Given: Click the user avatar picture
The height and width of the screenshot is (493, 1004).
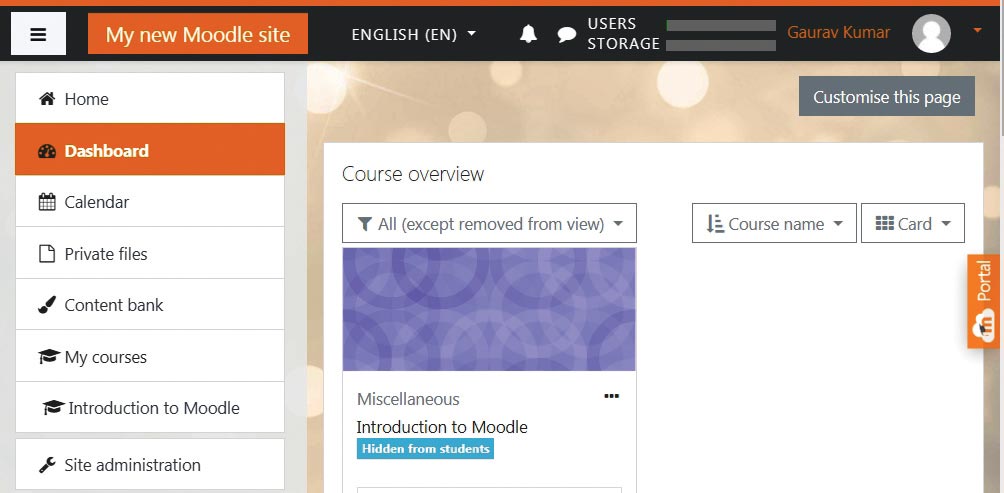Looking at the screenshot, I should click(931, 34).
